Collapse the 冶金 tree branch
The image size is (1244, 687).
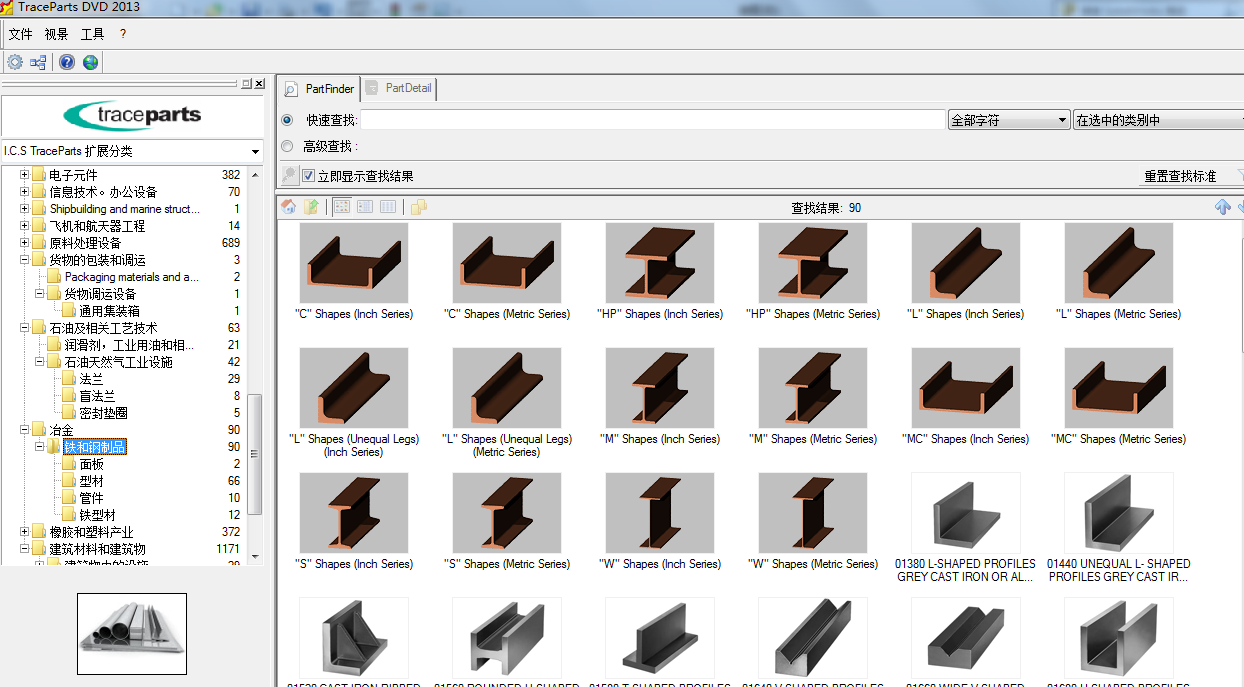tap(22, 430)
